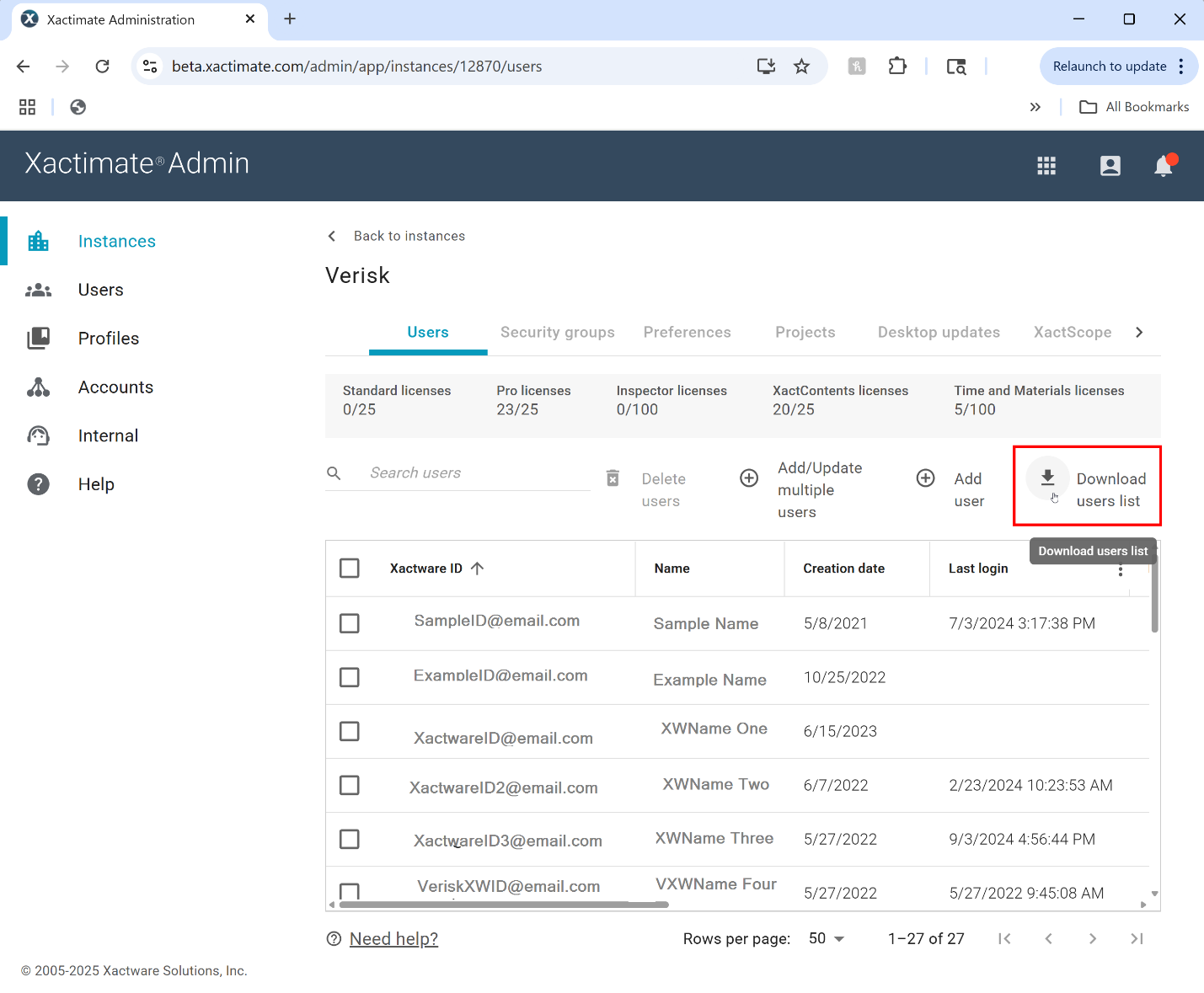Check the box for XactwareID2@email.com
The width and height of the screenshot is (1204, 993).
(350, 785)
